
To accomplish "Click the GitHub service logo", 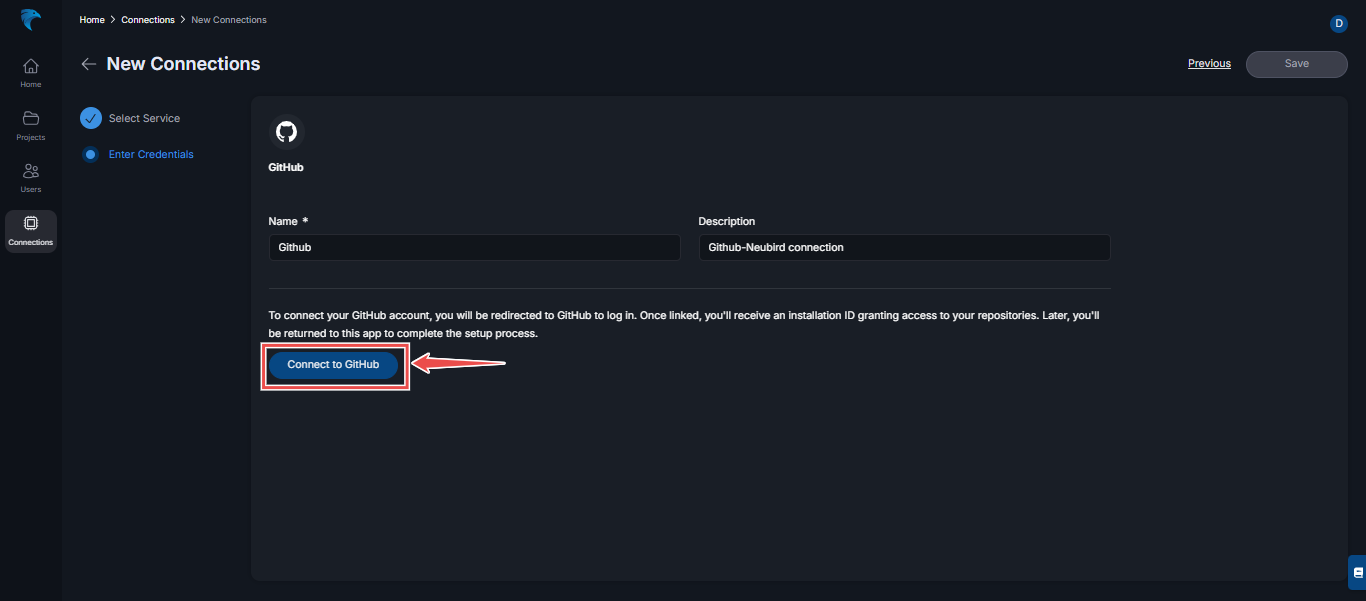I will [x=286, y=130].
